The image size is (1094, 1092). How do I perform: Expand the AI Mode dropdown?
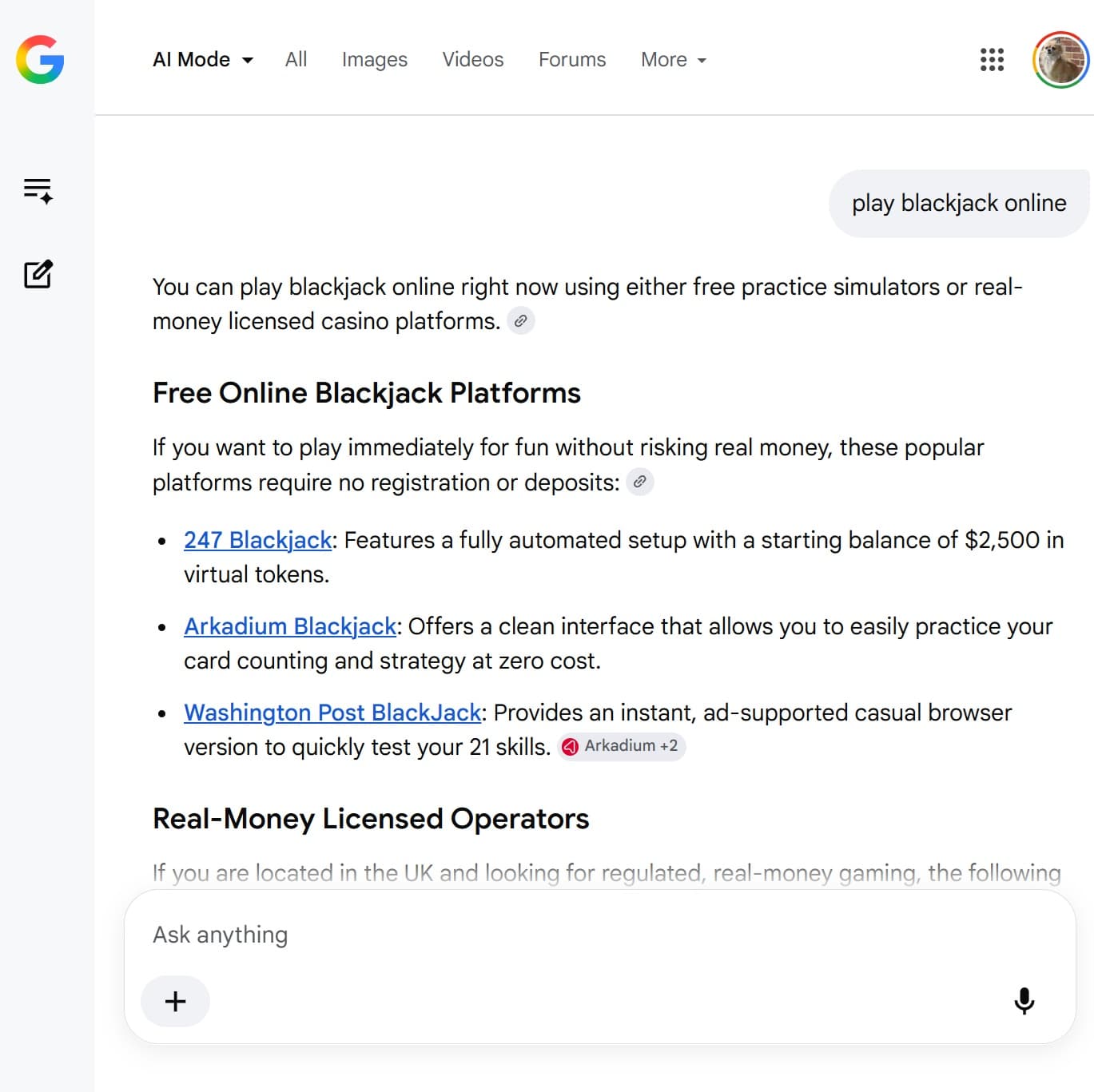pos(203,60)
